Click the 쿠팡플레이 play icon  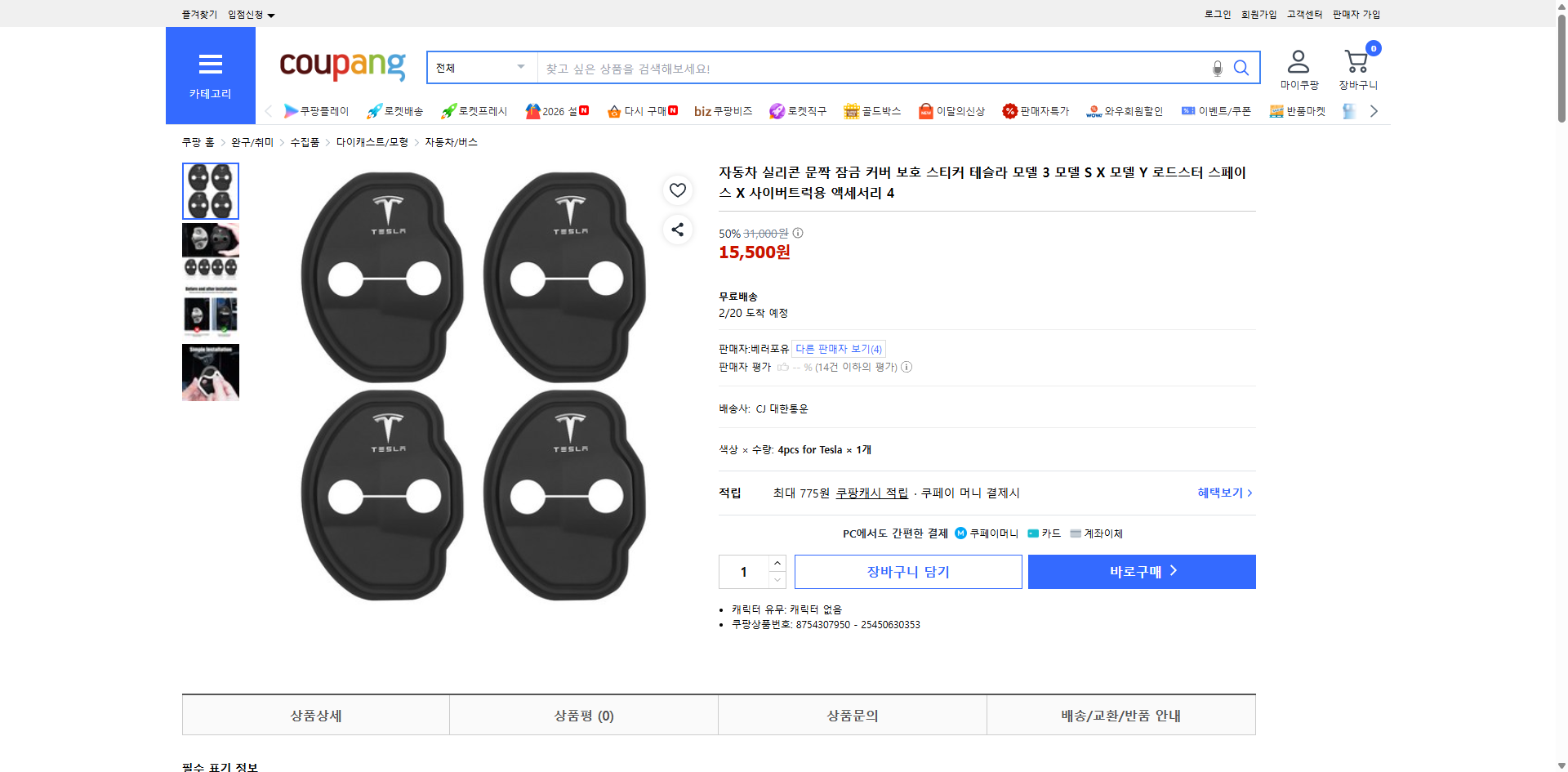coord(291,111)
